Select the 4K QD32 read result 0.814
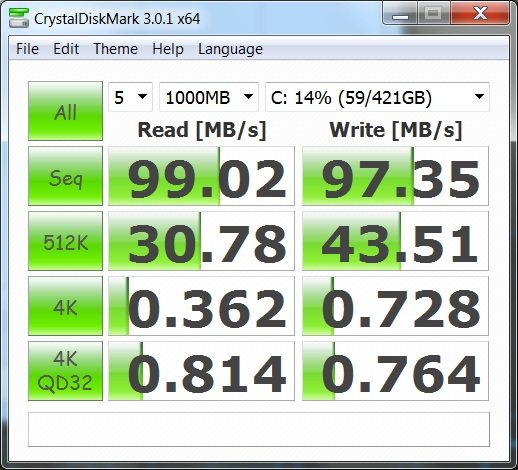The image size is (518, 470). click(201, 371)
